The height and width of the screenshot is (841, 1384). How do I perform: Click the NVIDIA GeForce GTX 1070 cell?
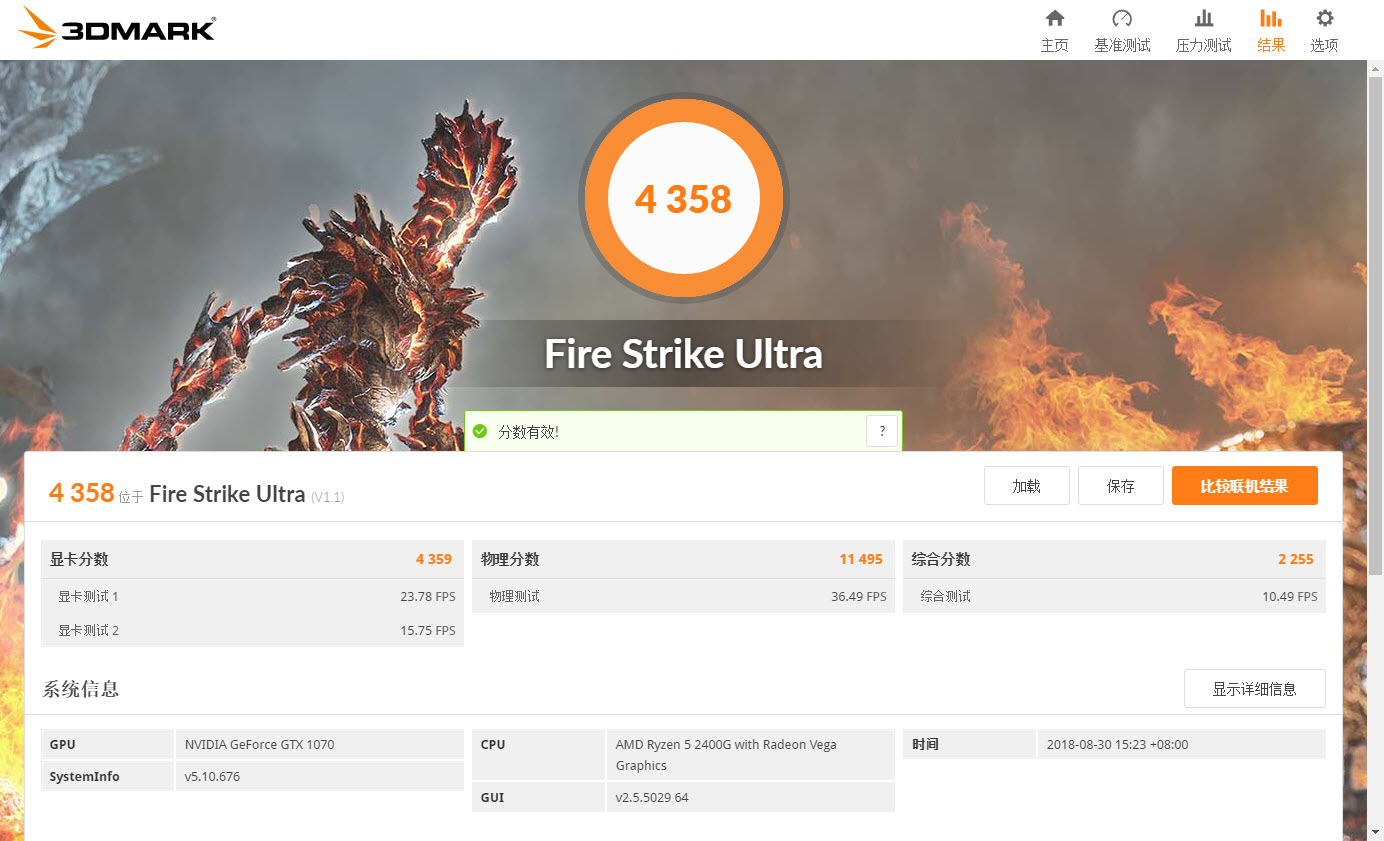coord(320,744)
